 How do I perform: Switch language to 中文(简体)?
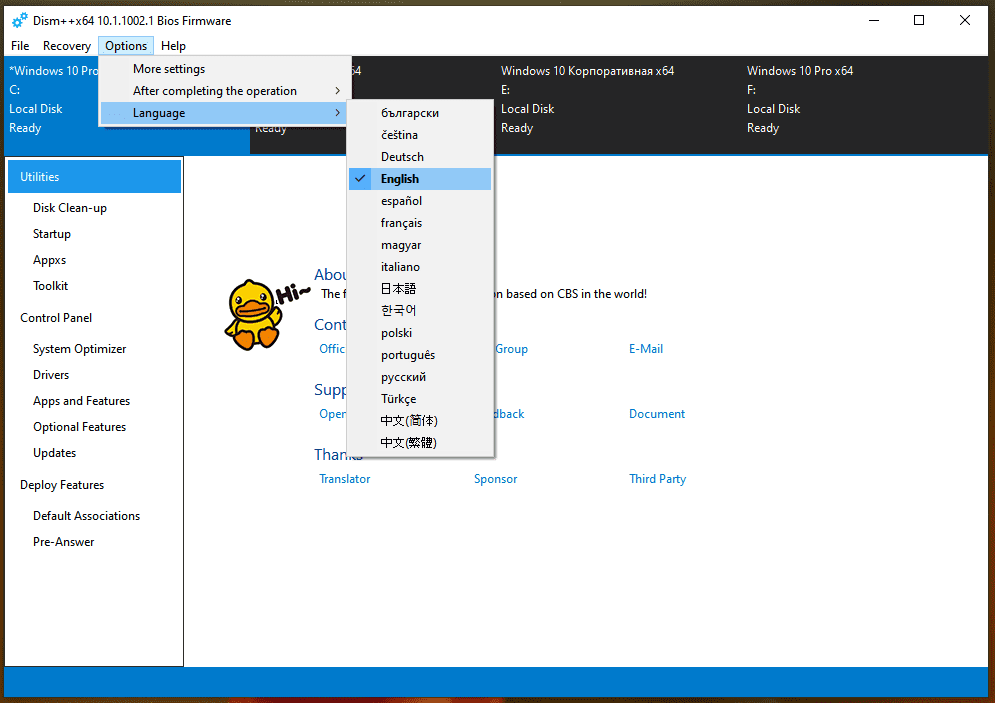[x=420, y=421]
